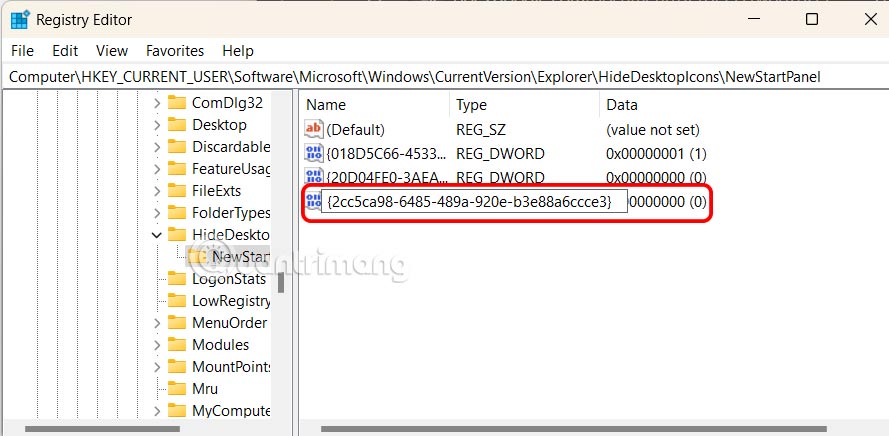Expand the Modules key
The image size is (889, 436).
tap(157, 345)
